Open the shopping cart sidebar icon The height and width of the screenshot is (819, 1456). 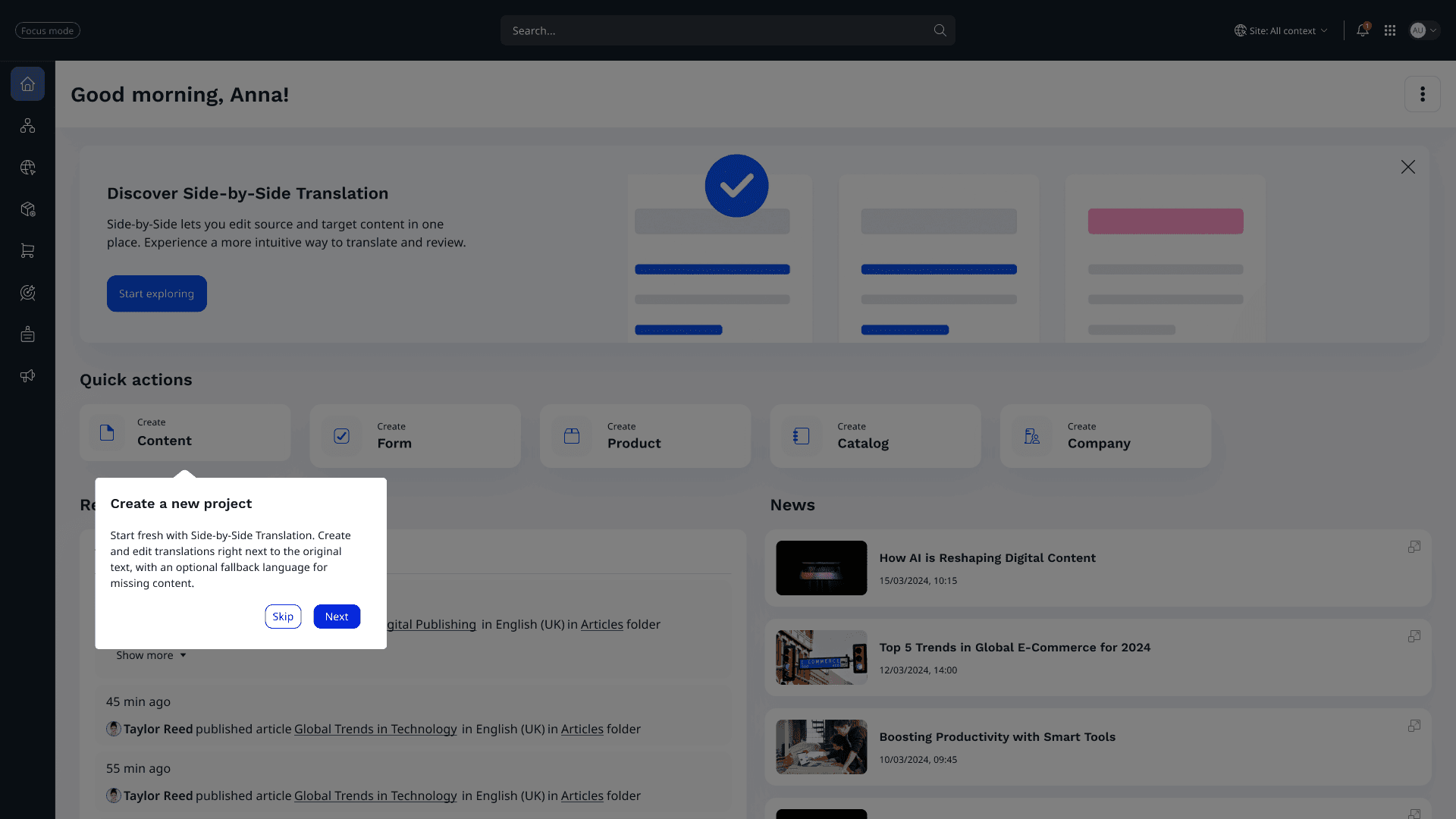click(x=27, y=251)
